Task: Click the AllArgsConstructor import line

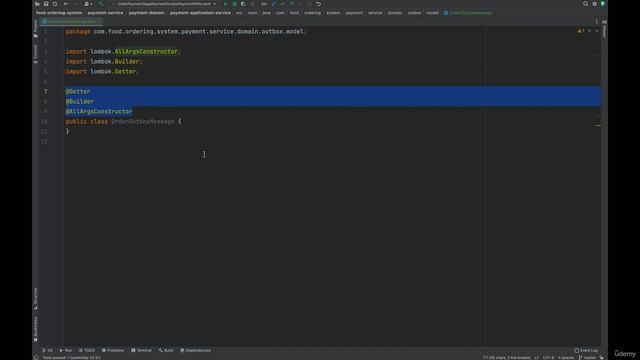Action: 123,51
